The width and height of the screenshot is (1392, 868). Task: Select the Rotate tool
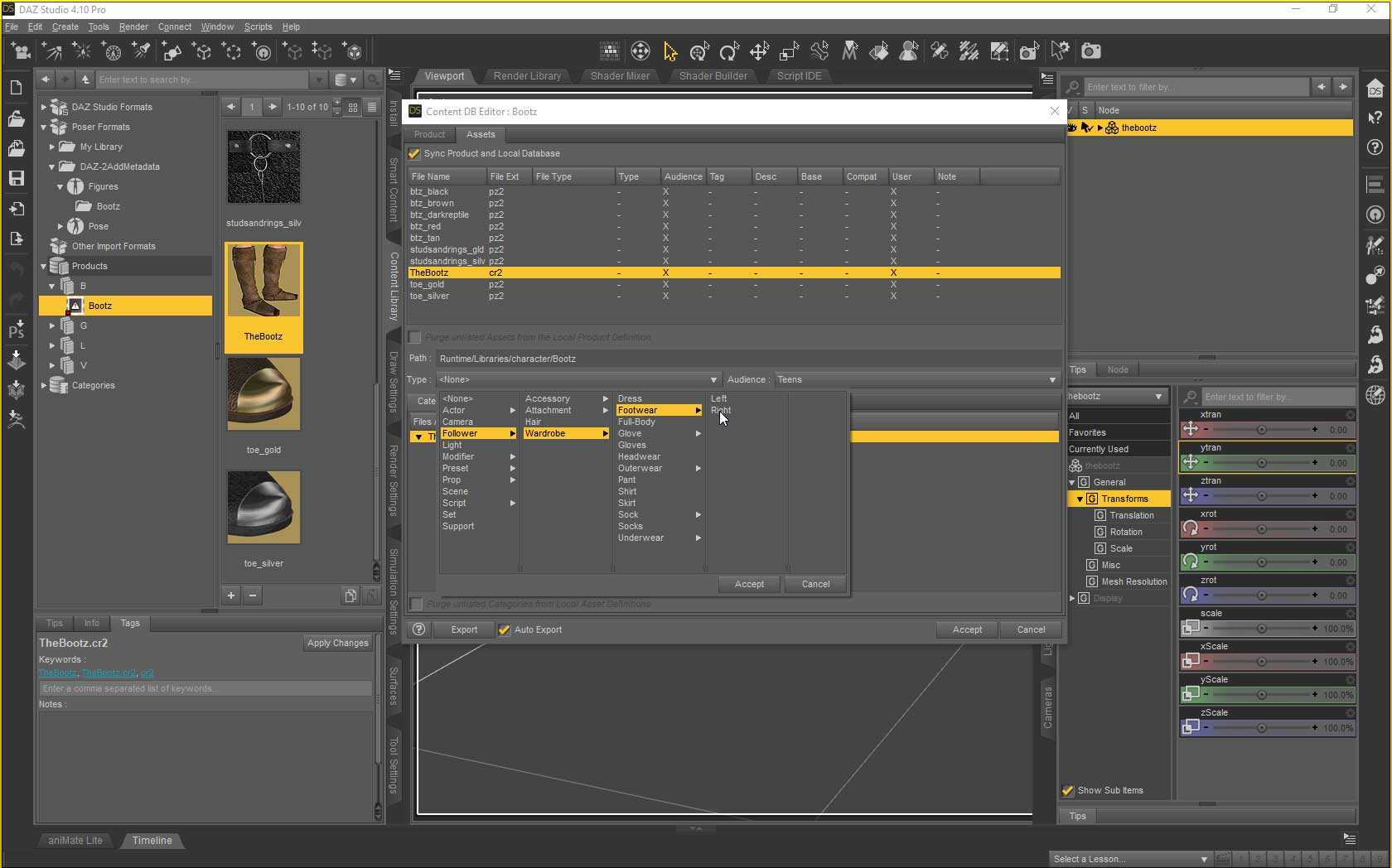[x=729, y=52]
